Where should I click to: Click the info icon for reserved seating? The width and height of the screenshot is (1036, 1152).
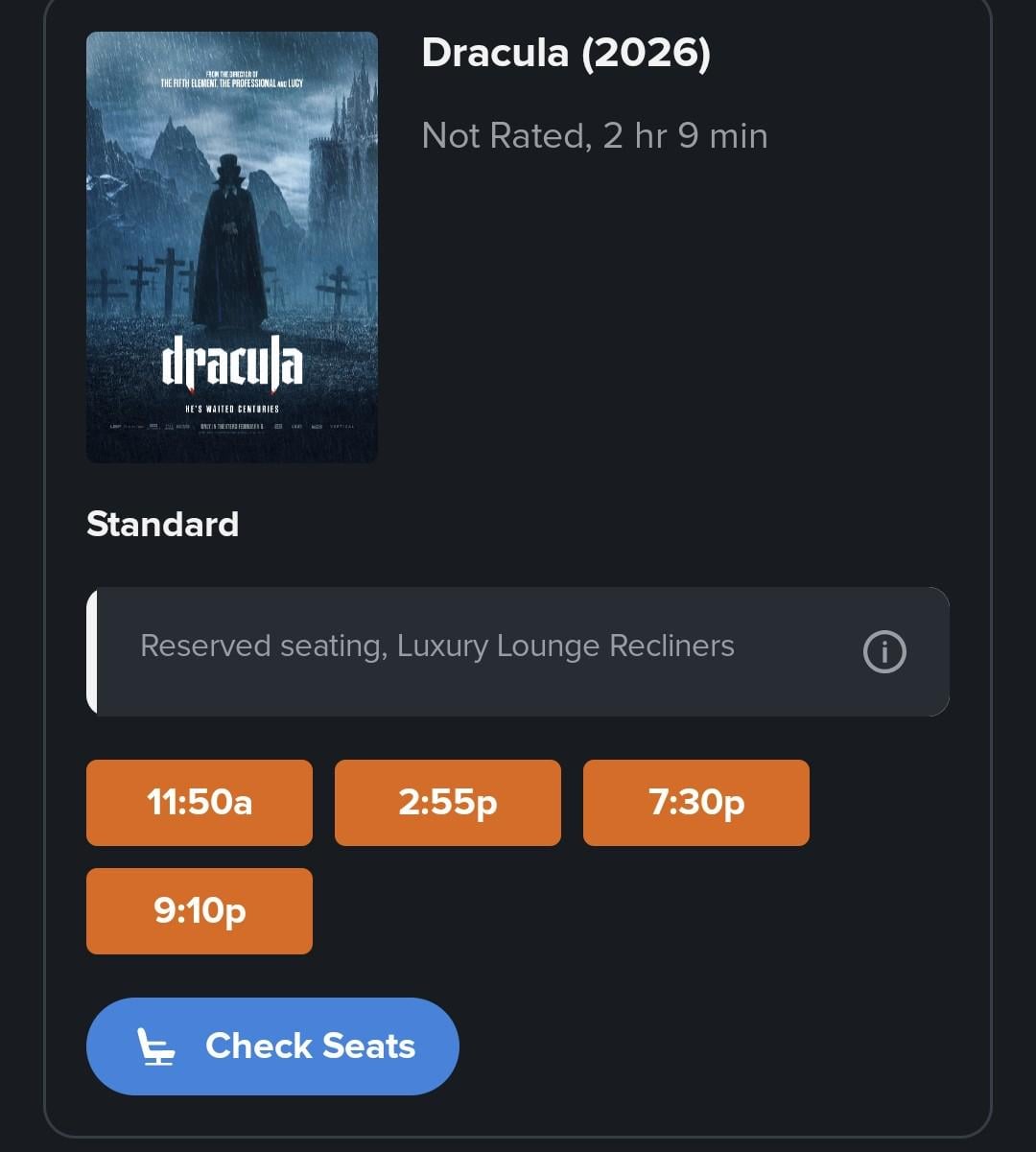pyautogui.click(x=883, y=652)
